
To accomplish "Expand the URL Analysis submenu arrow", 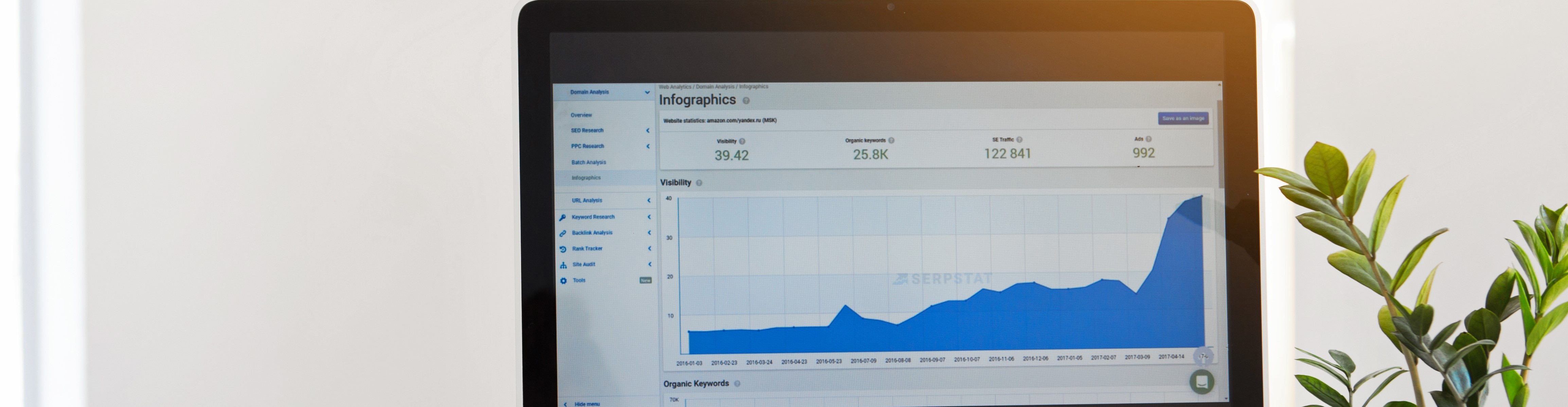I will point(649,201).
